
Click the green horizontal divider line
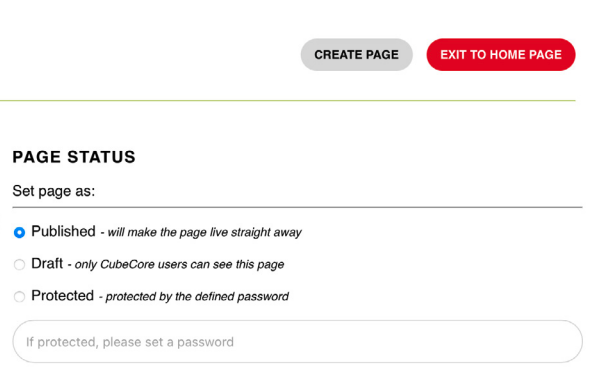point(288,100)
